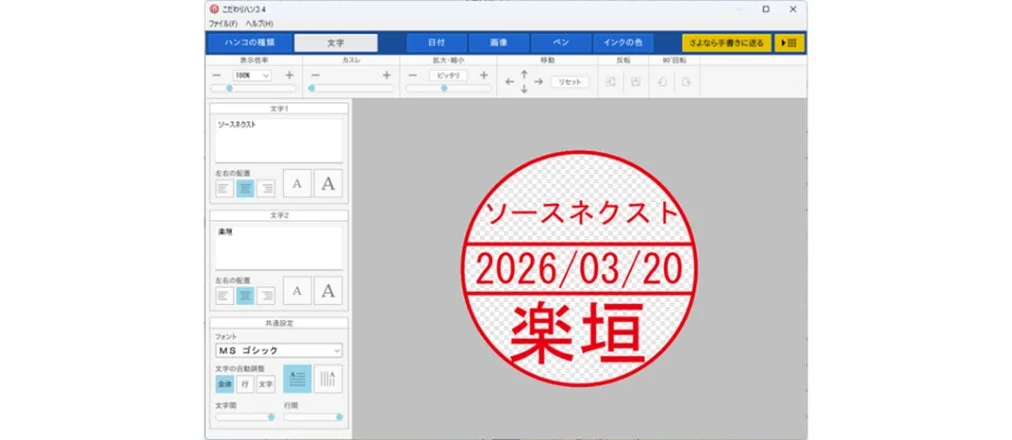The height and width of the screenshot is (440, 1012).
Task: Click the リセット button under 移動
Action: click(x=569, y=82)
